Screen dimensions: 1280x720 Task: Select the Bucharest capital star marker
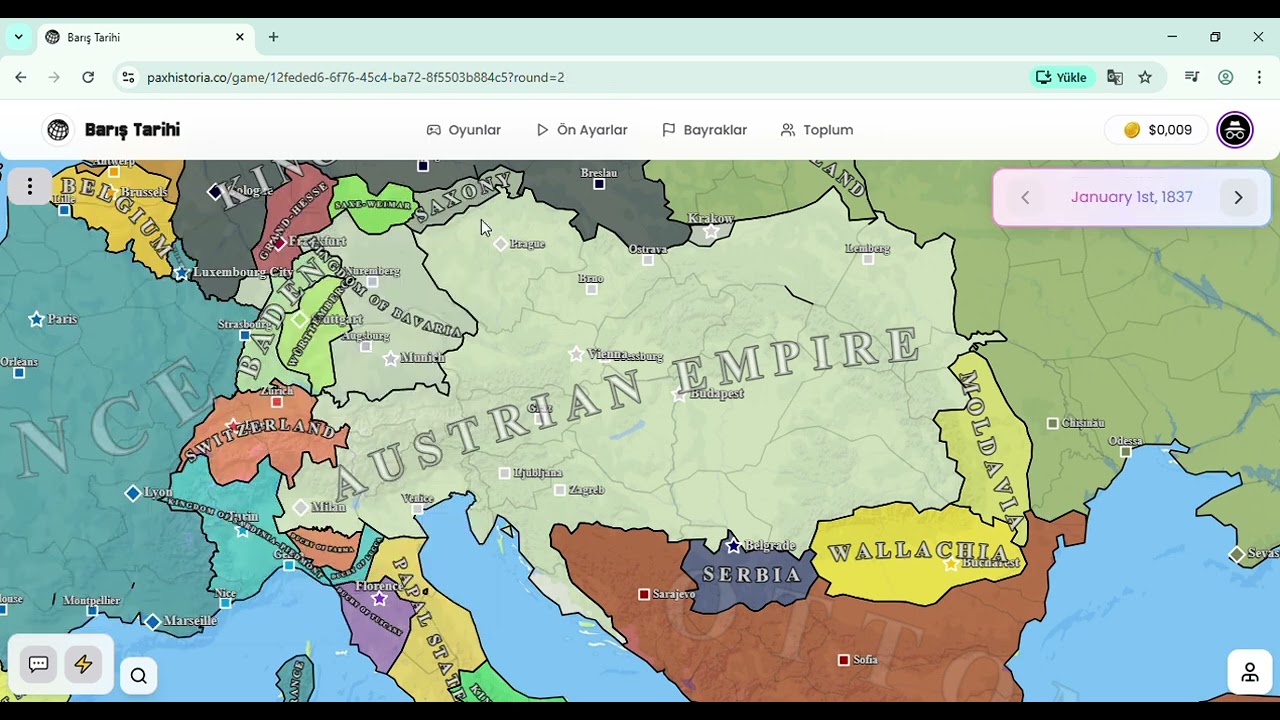(951, 564)
